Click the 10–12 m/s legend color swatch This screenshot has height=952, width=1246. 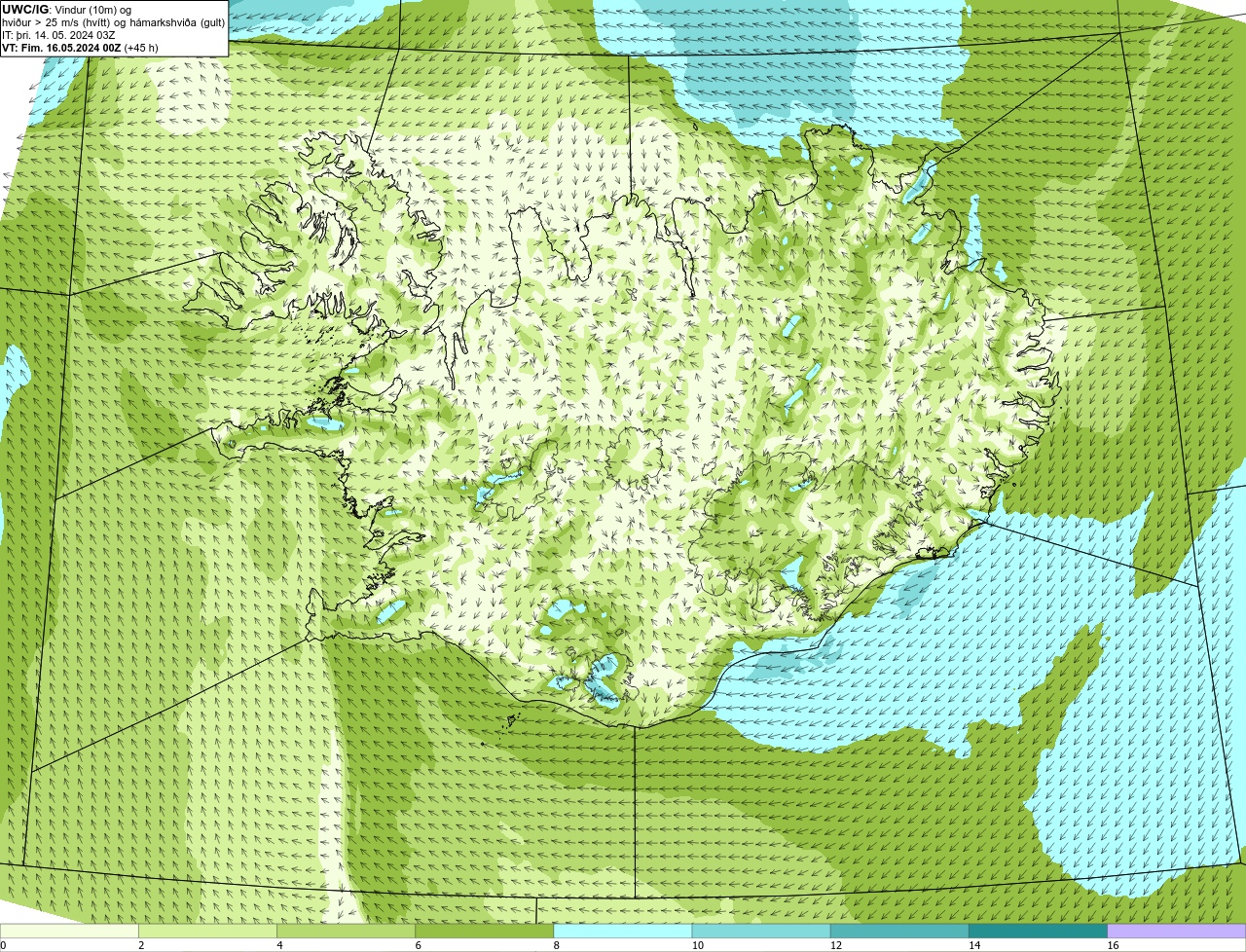point(761,931)
